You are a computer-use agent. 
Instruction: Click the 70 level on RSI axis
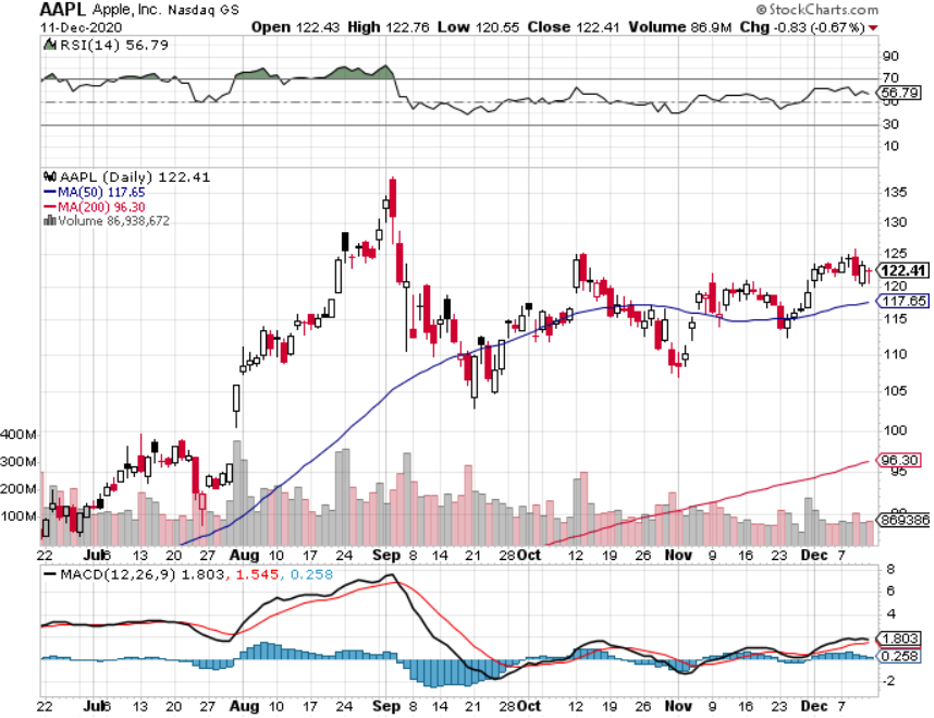click(x=891, y=78)
